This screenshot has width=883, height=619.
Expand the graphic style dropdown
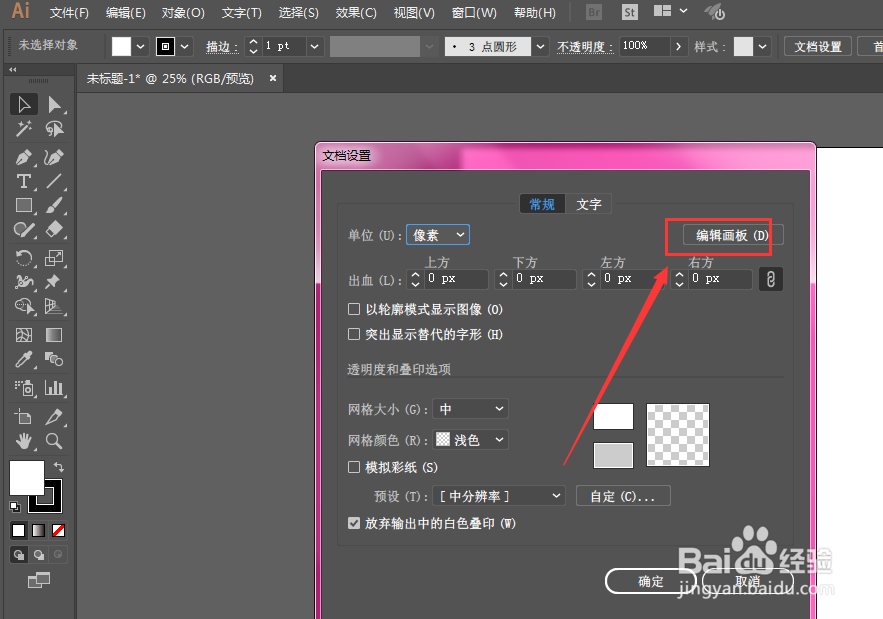[762, 47]
